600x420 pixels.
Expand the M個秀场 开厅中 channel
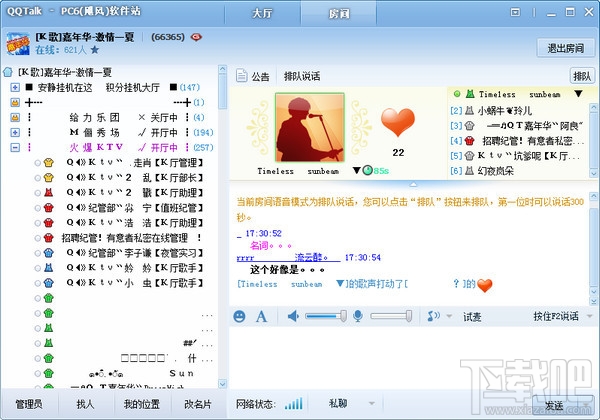[x=15, y=132]
